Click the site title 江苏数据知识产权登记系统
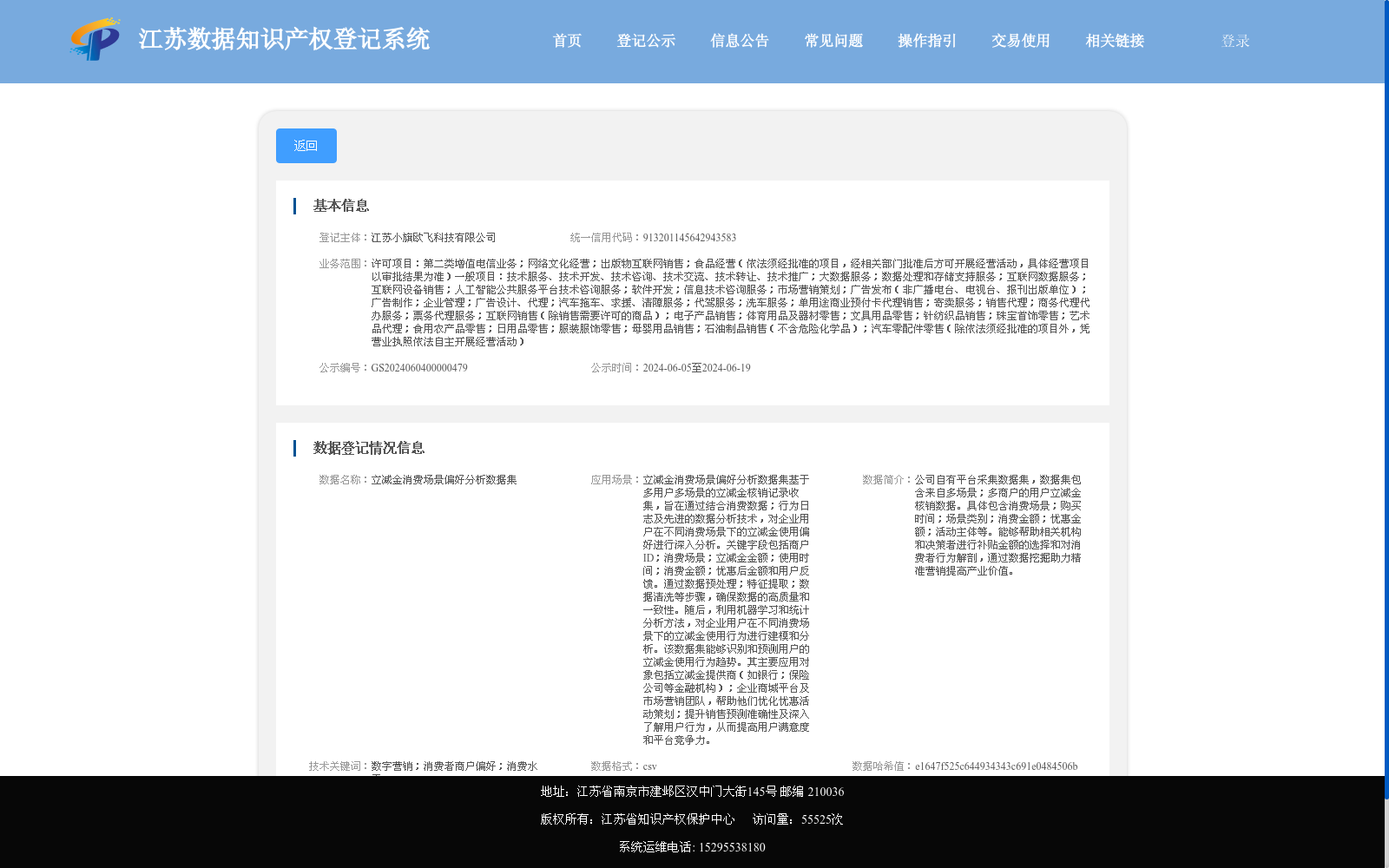Image resolution: width=1389 pixels, height=868 pixels. pyautogui.click(x=284, y=39)
